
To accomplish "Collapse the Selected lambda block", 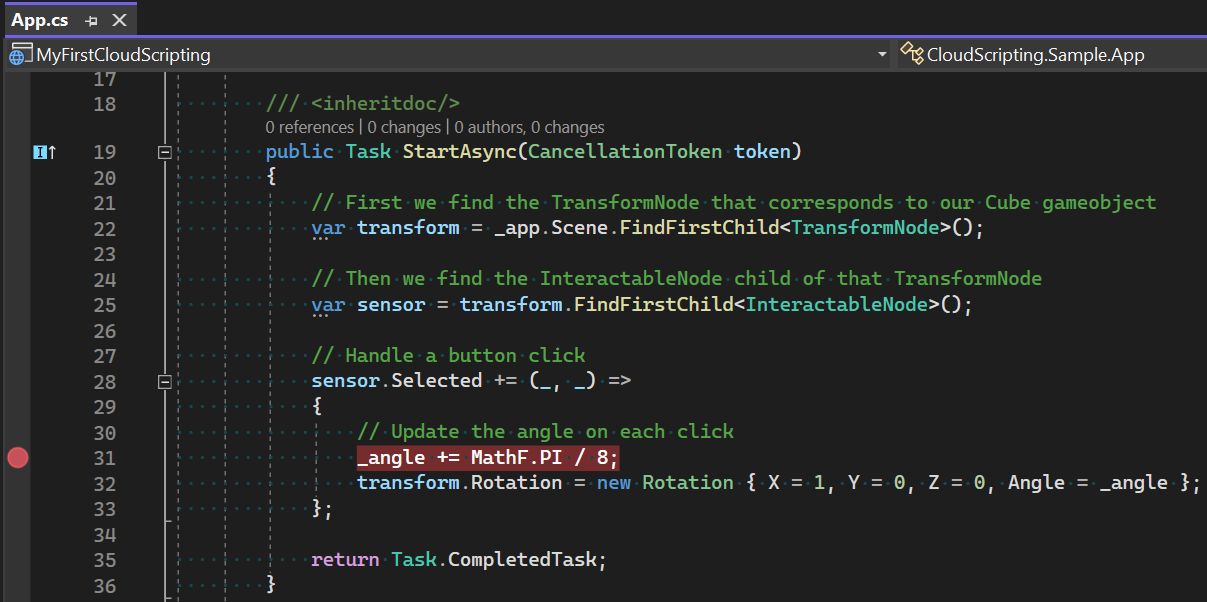I will click(x=164, y=381).
